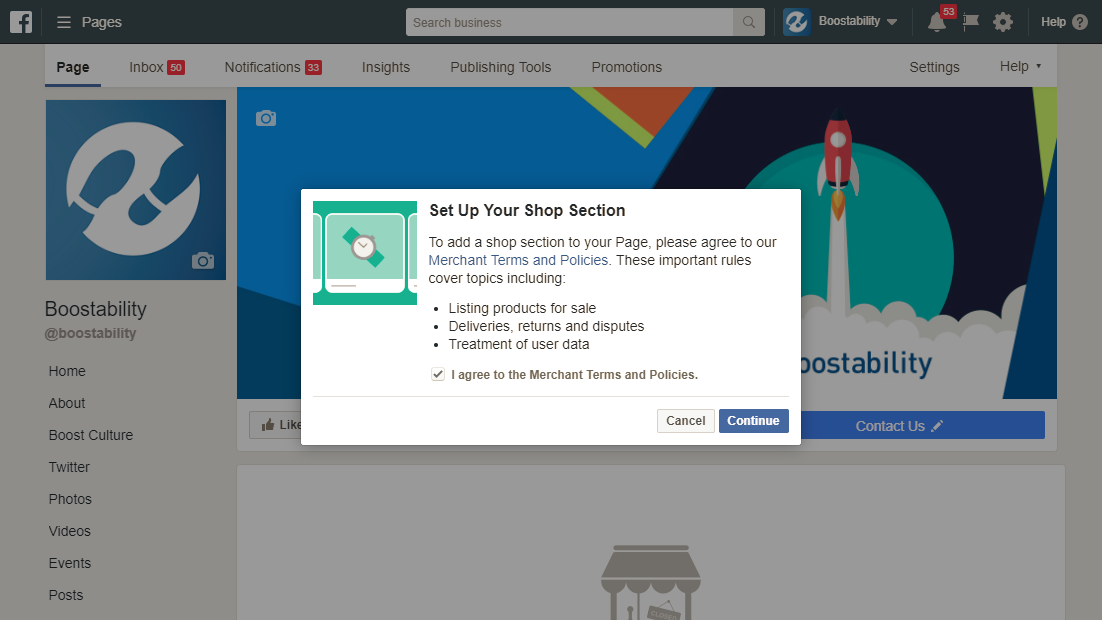
Task: Open the page Settings tab
Action: click(x=934, y=67)
